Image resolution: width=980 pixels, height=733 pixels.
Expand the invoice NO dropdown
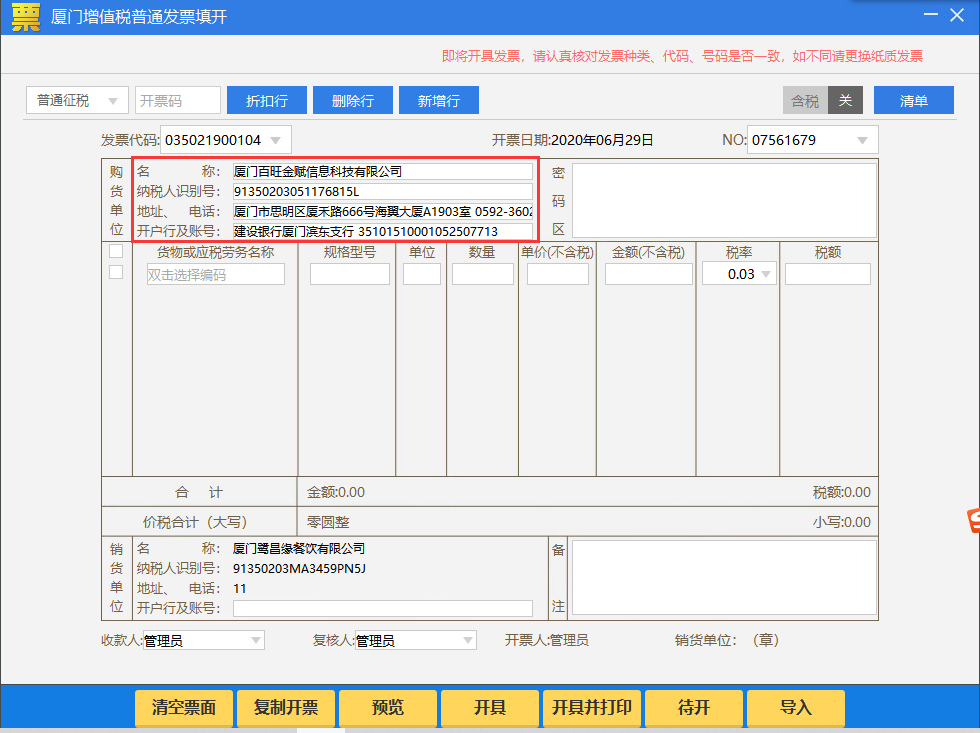coord(862,140)
